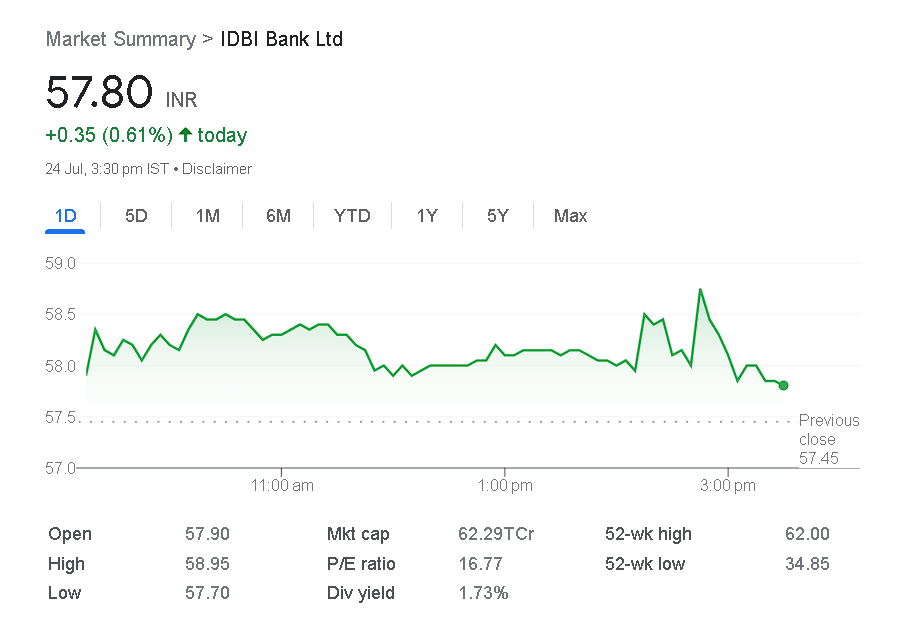Show the 6M chart view

[x=278, y=216]
